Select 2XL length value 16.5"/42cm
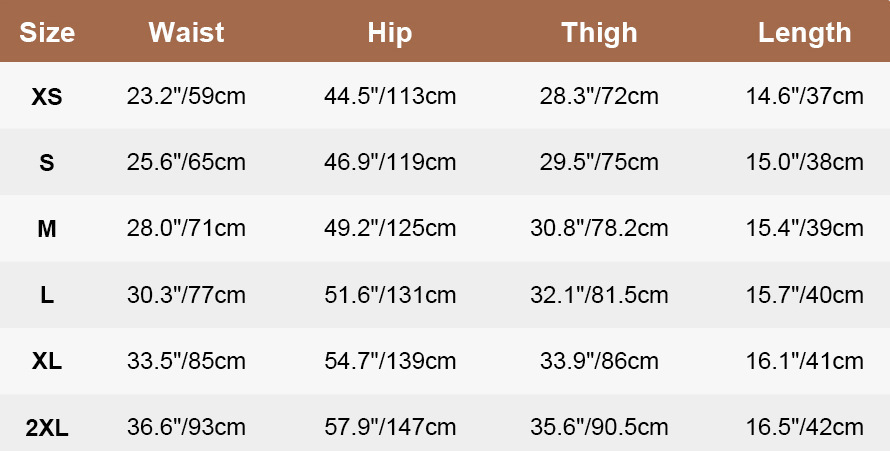Image resolution: width=890 pixels, height=451 pixels. coord(804,427)
